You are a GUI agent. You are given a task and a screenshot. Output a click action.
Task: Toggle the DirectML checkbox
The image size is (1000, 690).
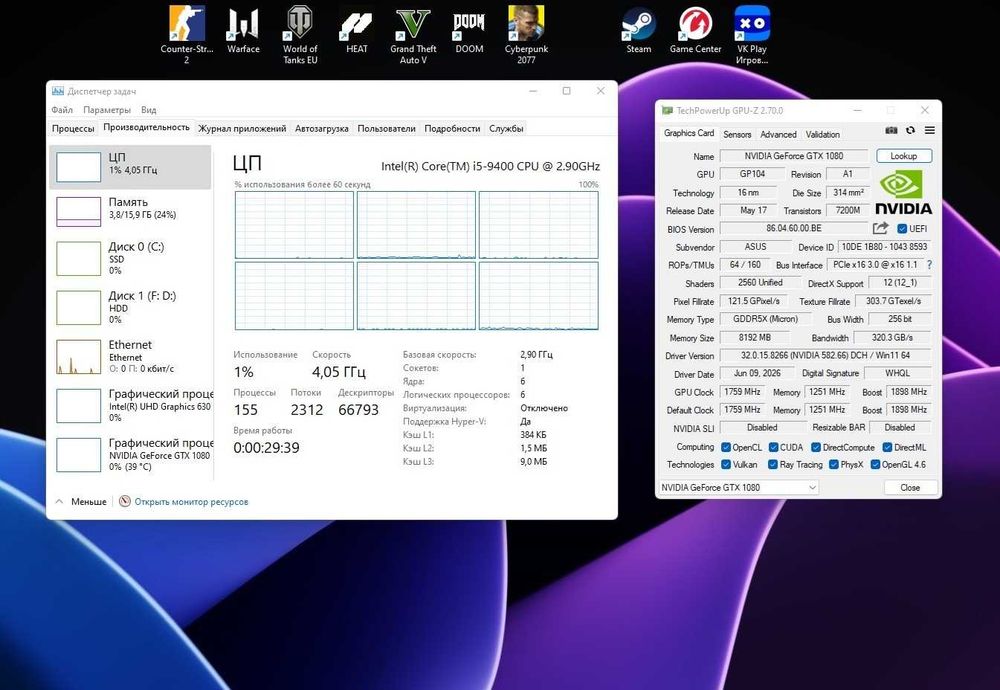point(887,447)
